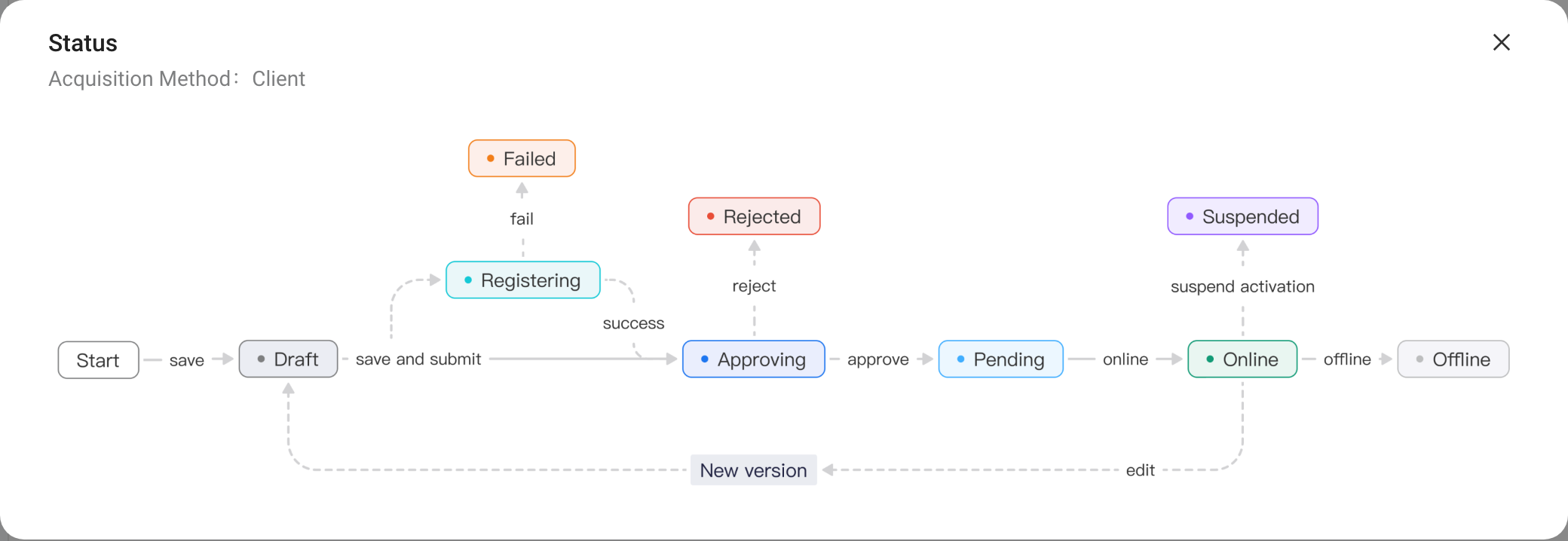Click the 'suspend activation' transition label
1568x541 pixels.
click(x=1242, y=286)
